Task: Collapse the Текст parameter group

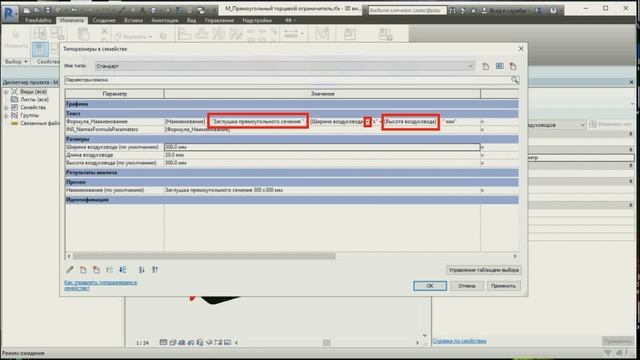Action: pos(291,113)
